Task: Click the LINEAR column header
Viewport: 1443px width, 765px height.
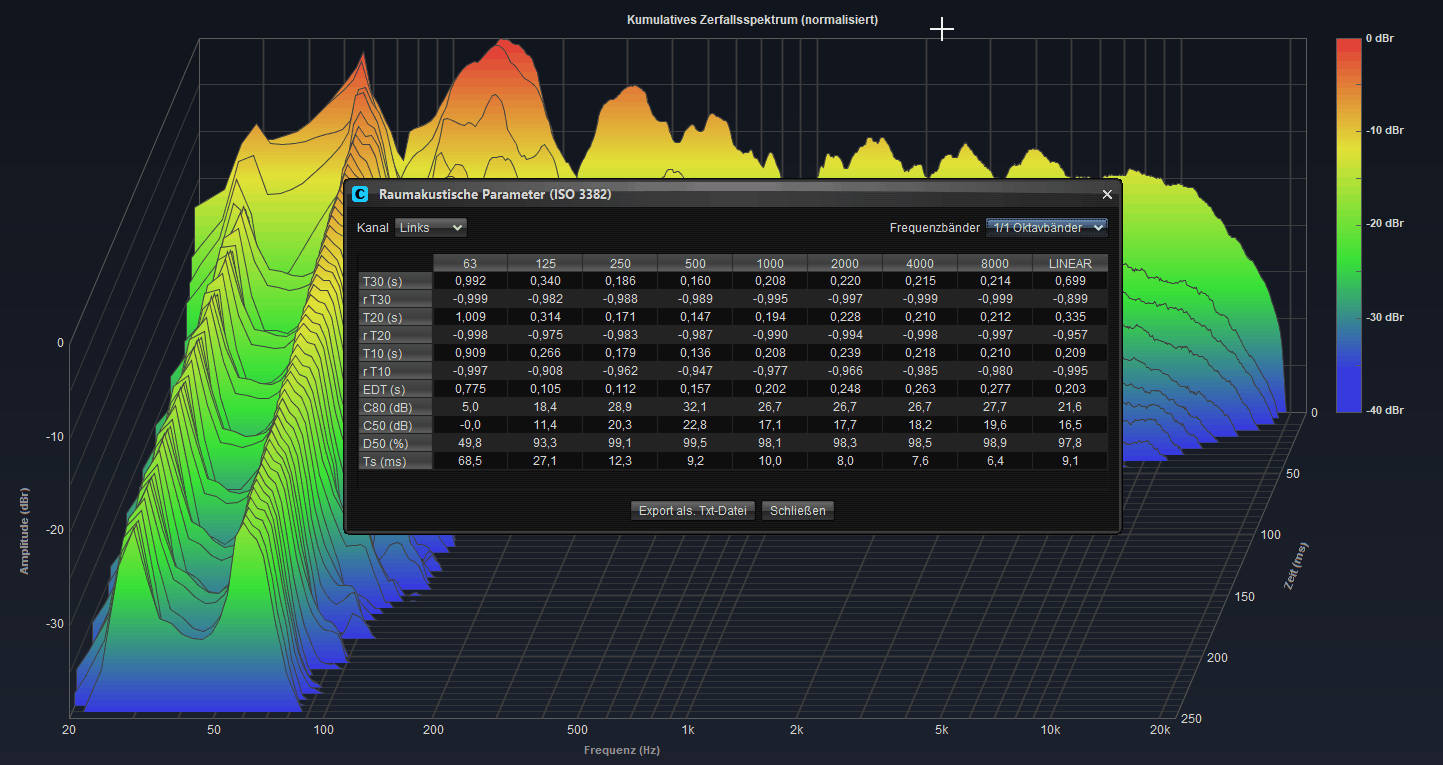Action: (1070, 263)
